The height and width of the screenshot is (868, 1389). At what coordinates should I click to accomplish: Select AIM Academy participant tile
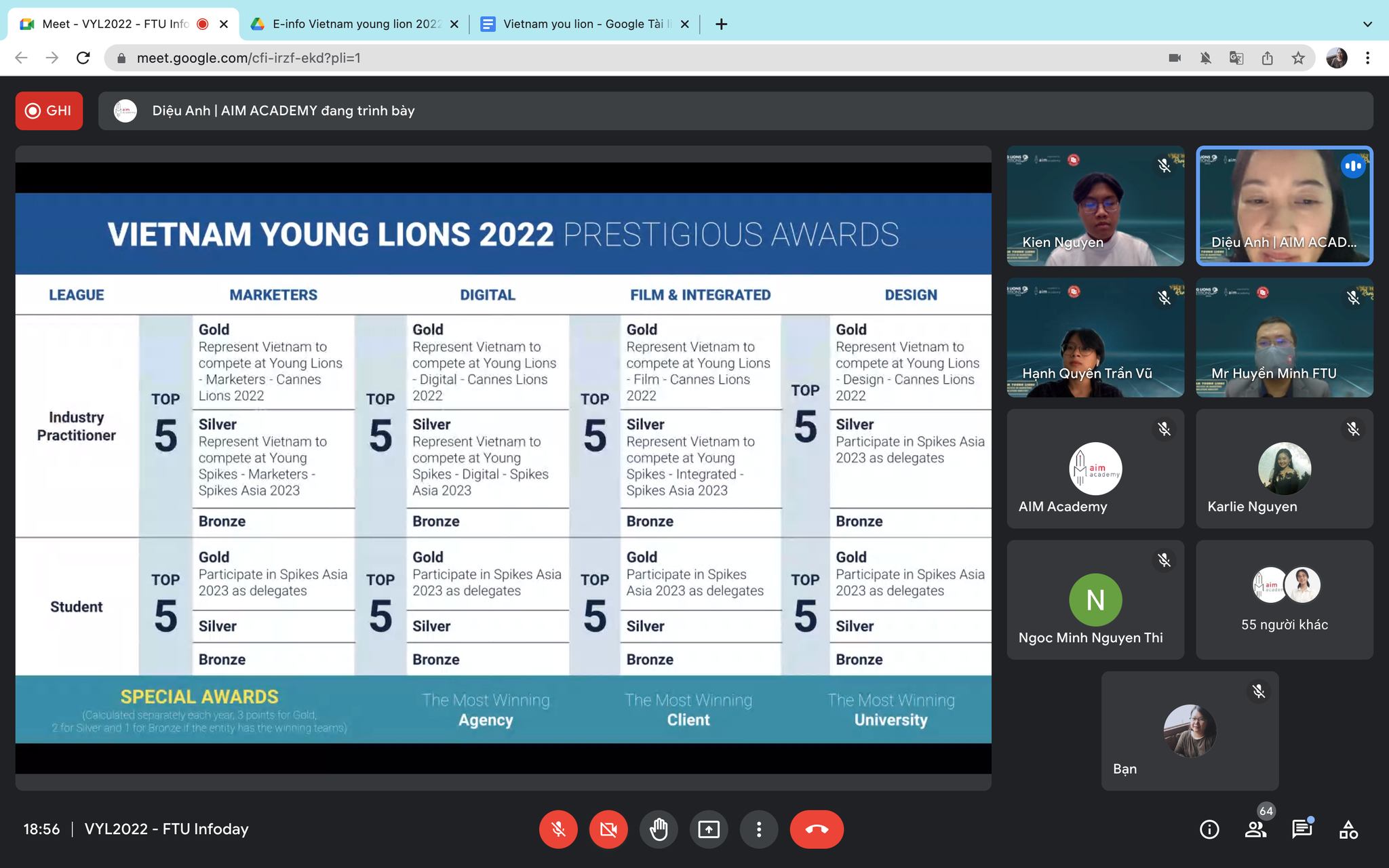pyautogui.click(x=1095, y=469)
